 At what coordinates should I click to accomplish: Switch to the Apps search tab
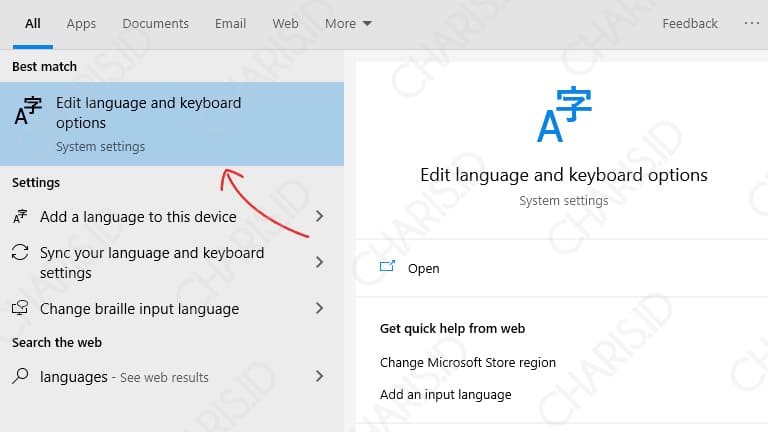tap(81, 24)
